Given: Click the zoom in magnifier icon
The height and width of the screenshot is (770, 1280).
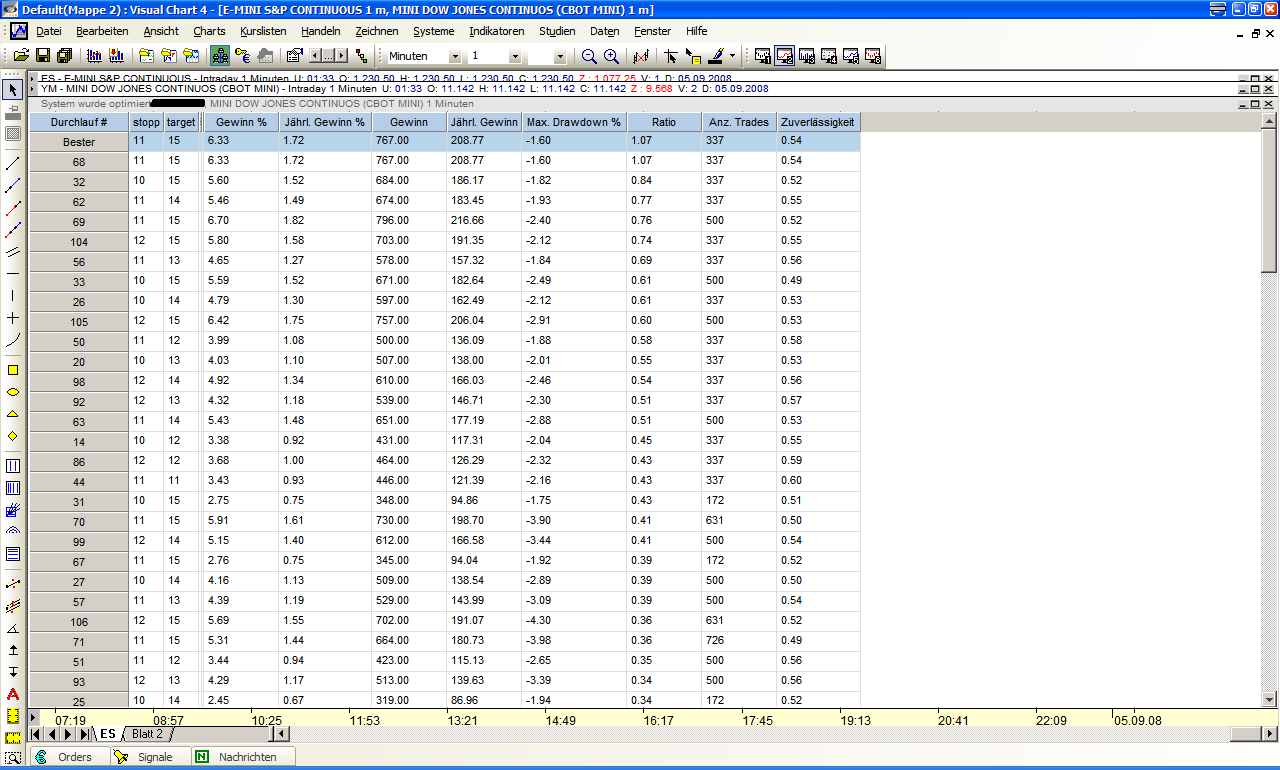Looking at the screenshot, I should [611, 56].
